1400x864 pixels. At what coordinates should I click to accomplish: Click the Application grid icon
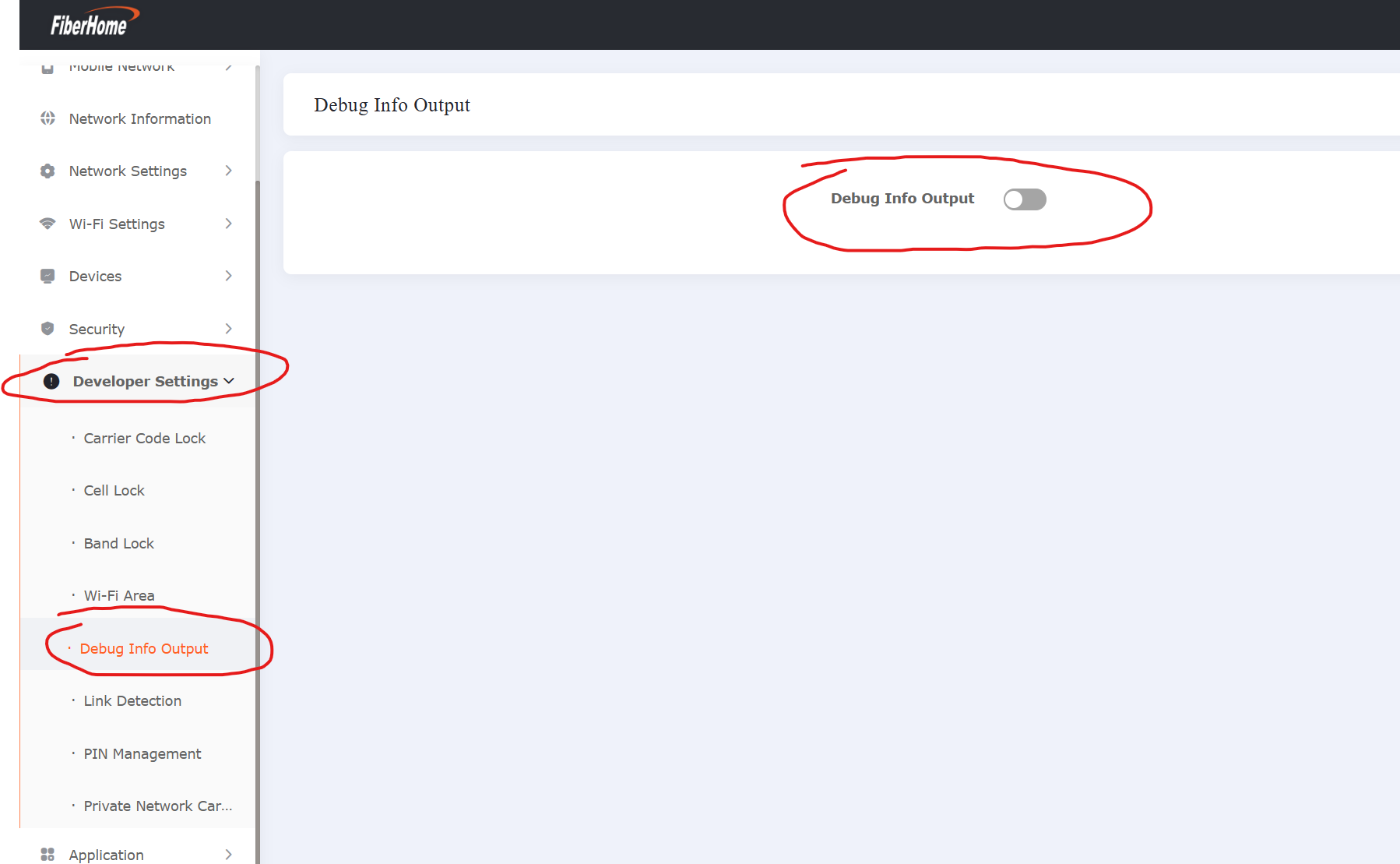point(47,855)
